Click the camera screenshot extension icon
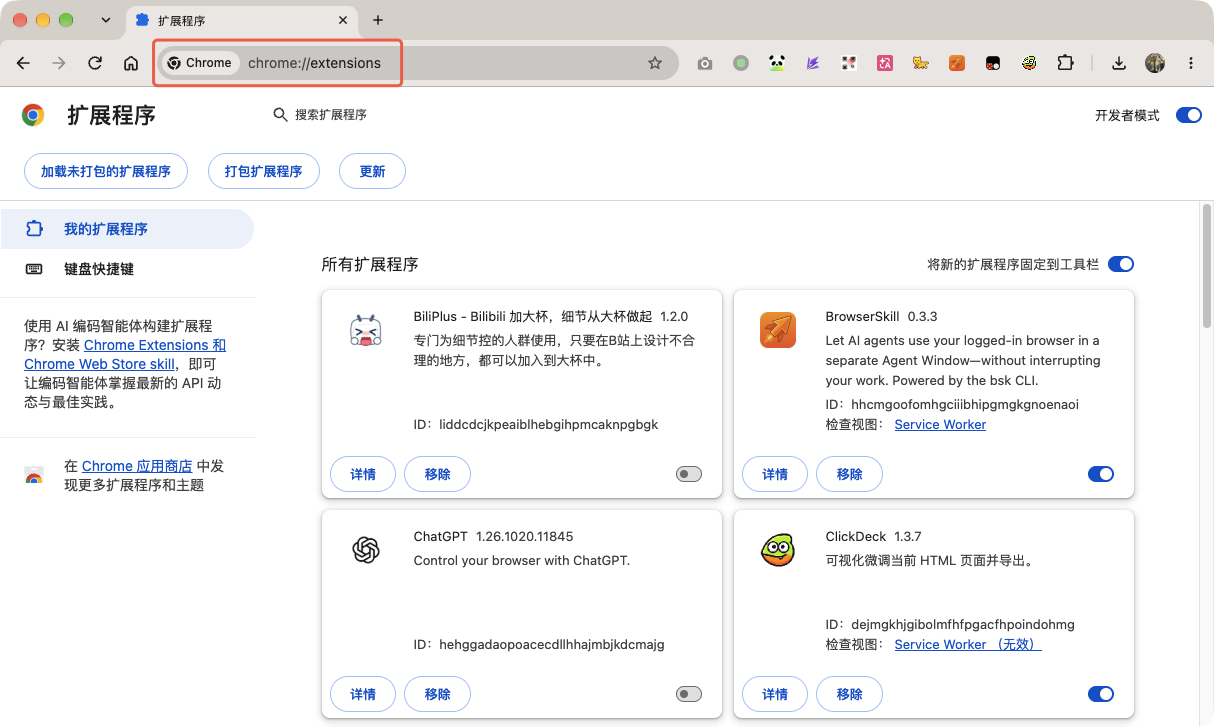The height and width of the screenshot is (727, 1214). tap(705, 63)
